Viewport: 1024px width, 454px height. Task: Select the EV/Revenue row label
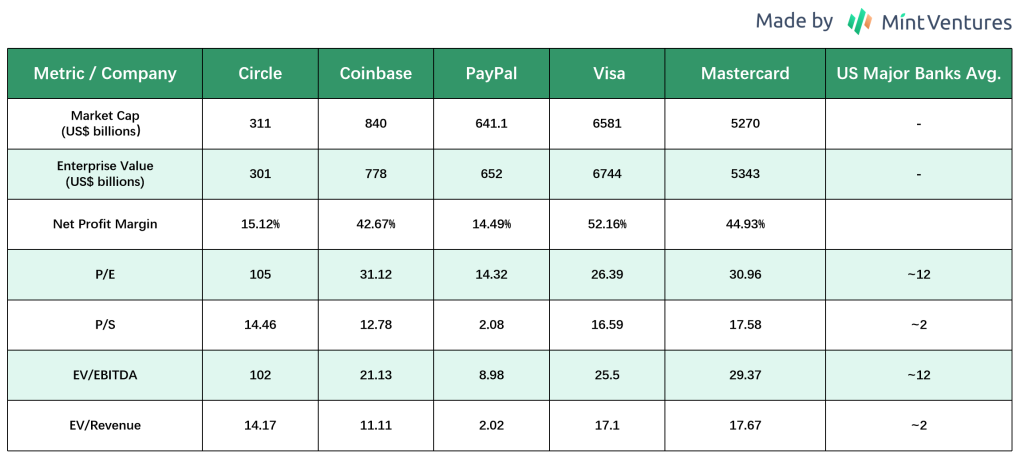pos(105,425)
